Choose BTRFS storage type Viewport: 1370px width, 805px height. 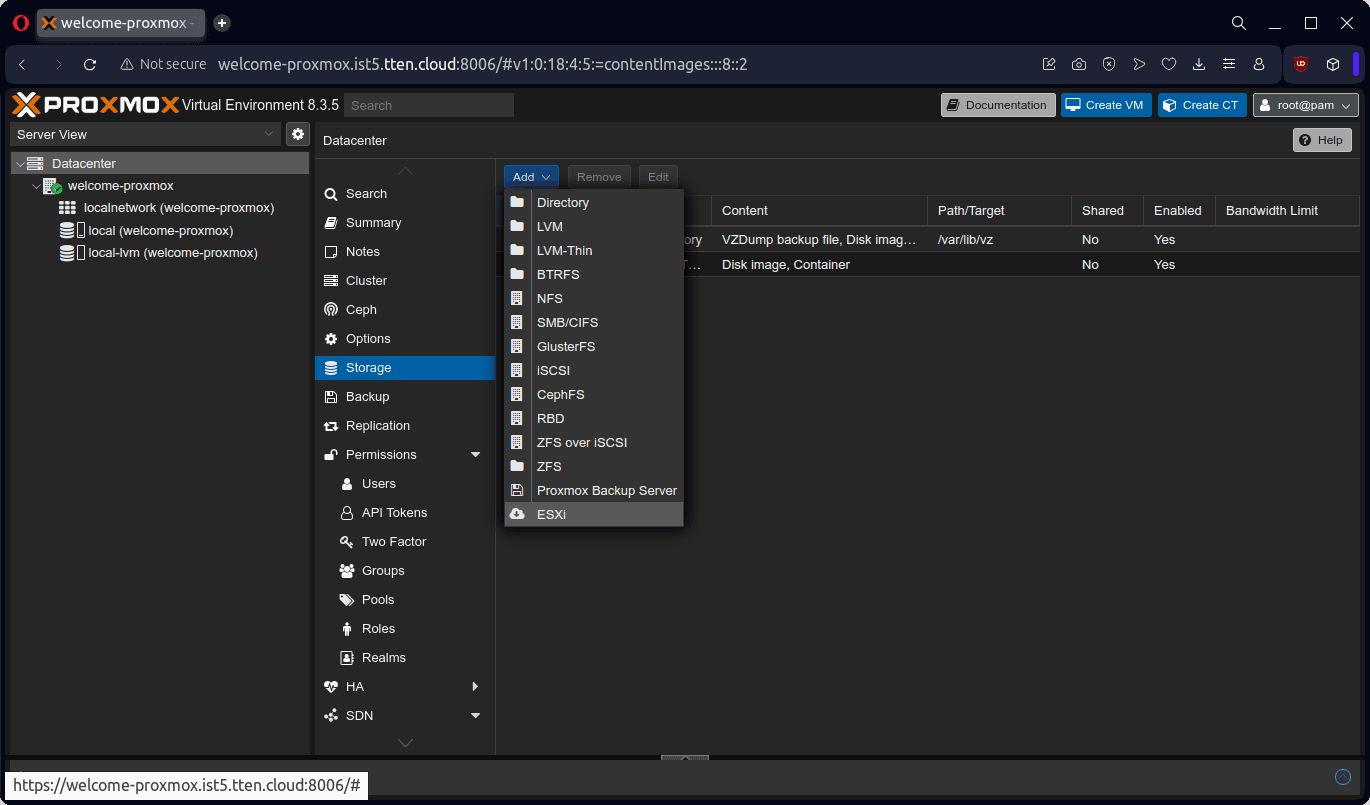(594, 274)
